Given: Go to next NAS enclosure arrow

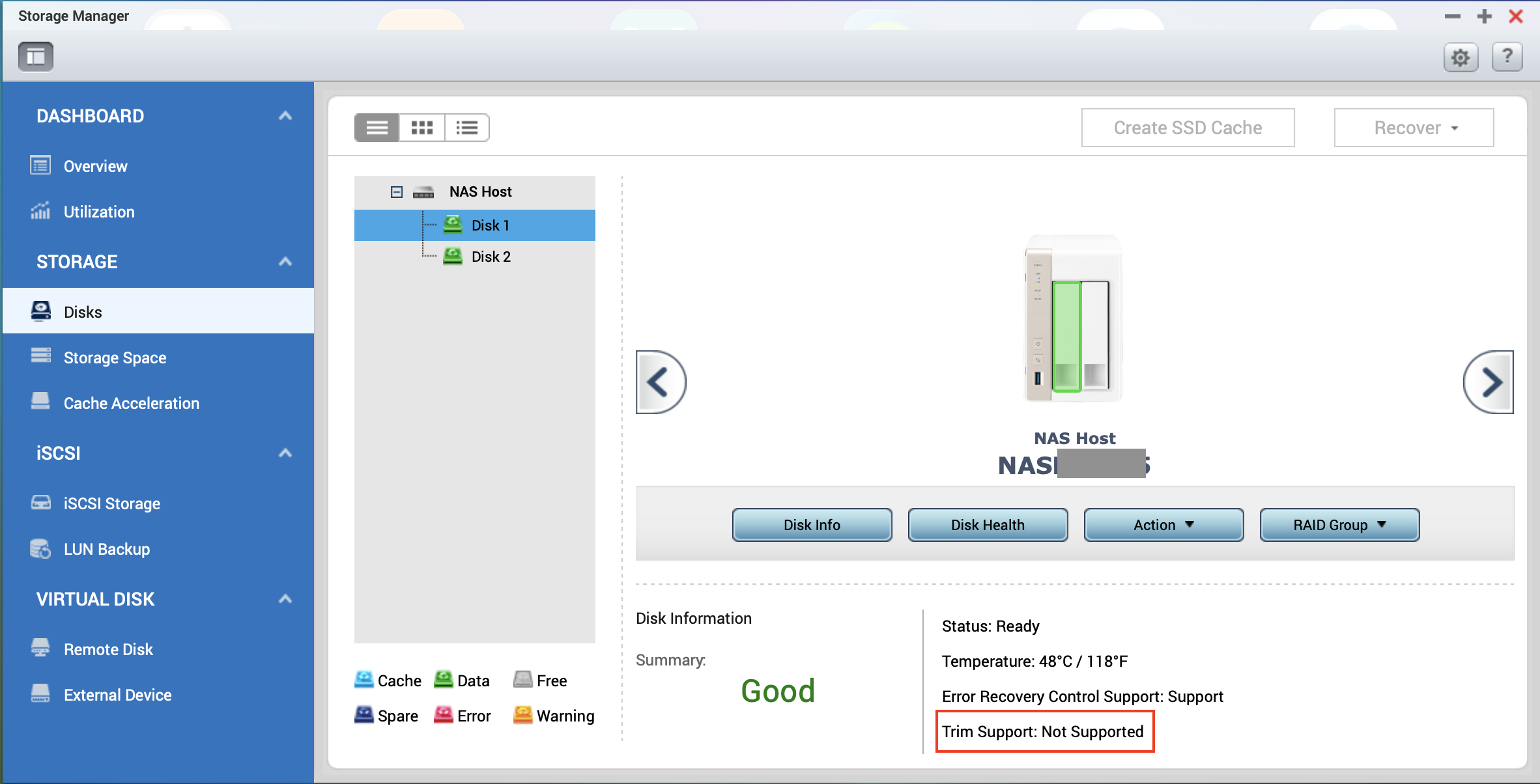Looking at the screenshot, I should coord(1489,382).
